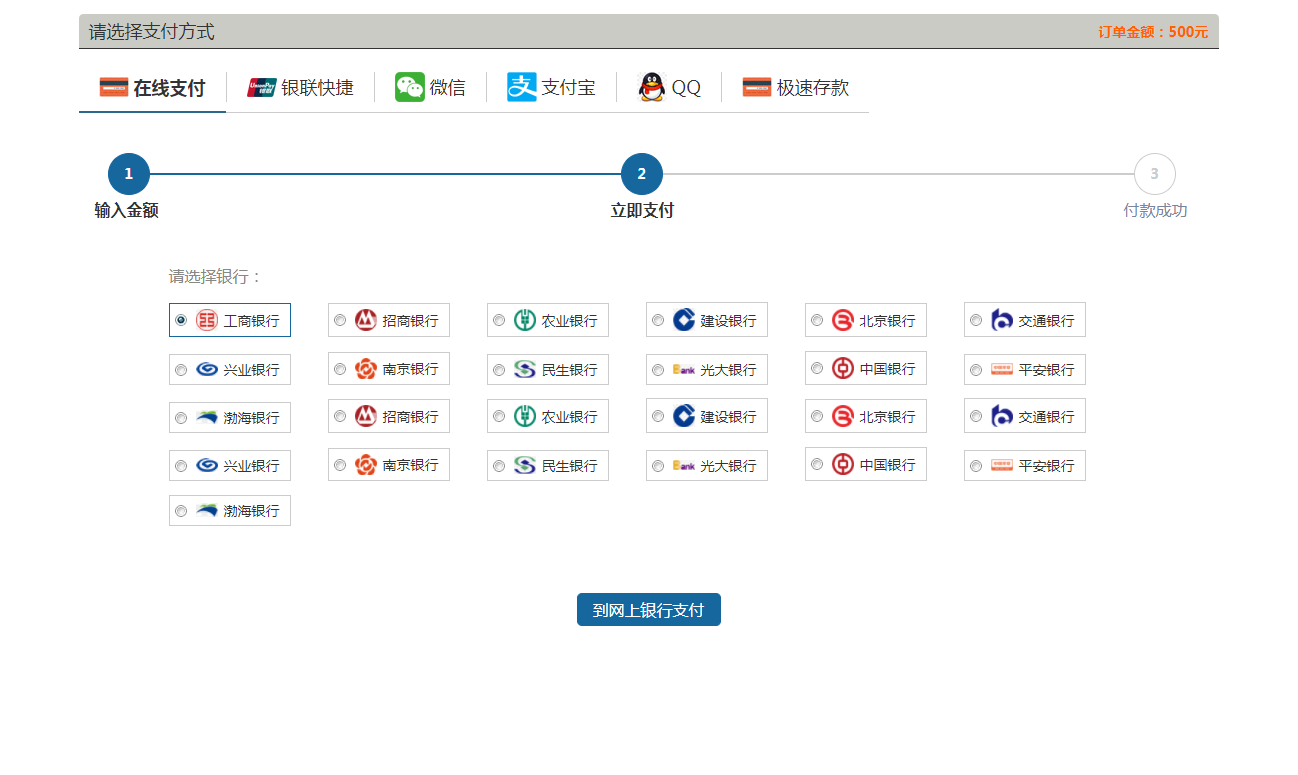Click the step 1 circle above 输入金额
The height and width of the screenshot is (775, 1298).
tap(129, 174)
